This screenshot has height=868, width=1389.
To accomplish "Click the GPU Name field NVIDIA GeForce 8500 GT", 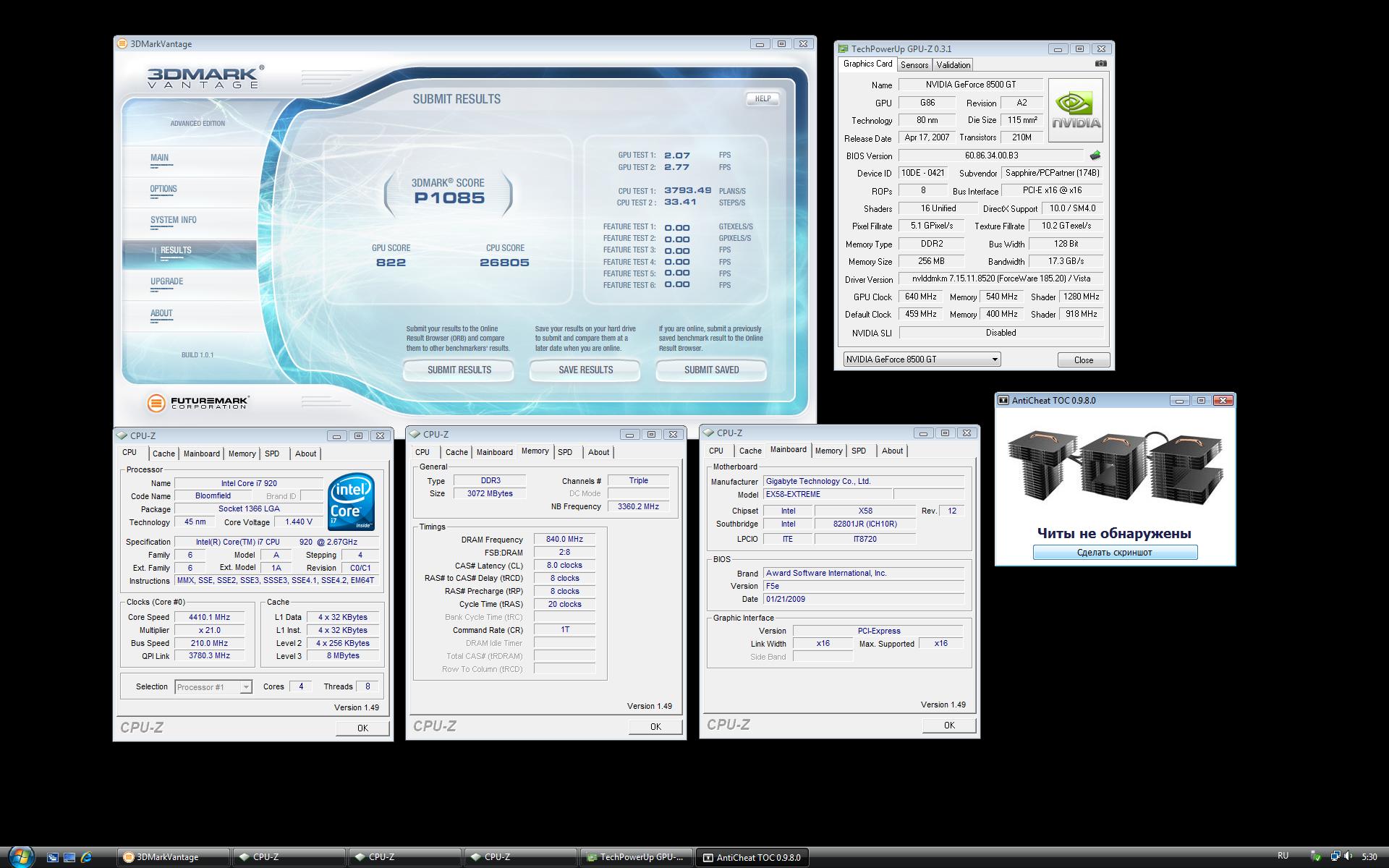I will [970, 85].
